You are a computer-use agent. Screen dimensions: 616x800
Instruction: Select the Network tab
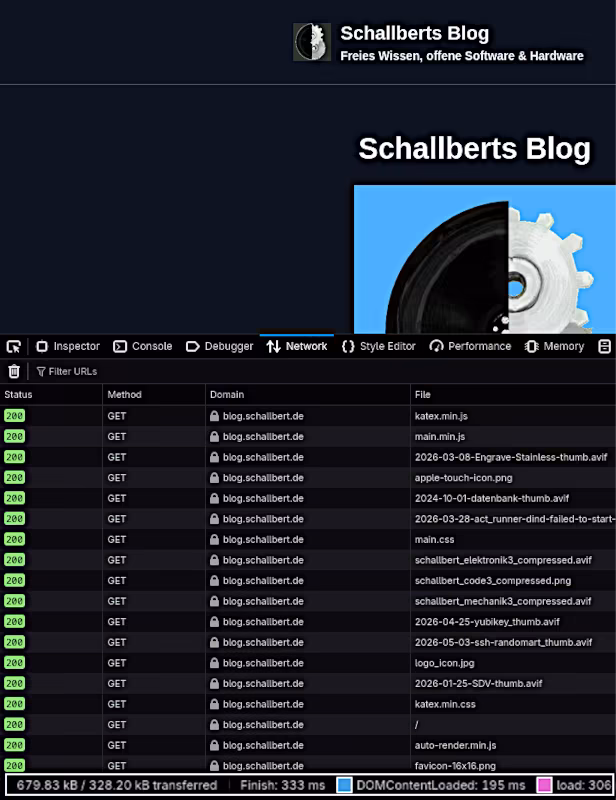point(297,346)
